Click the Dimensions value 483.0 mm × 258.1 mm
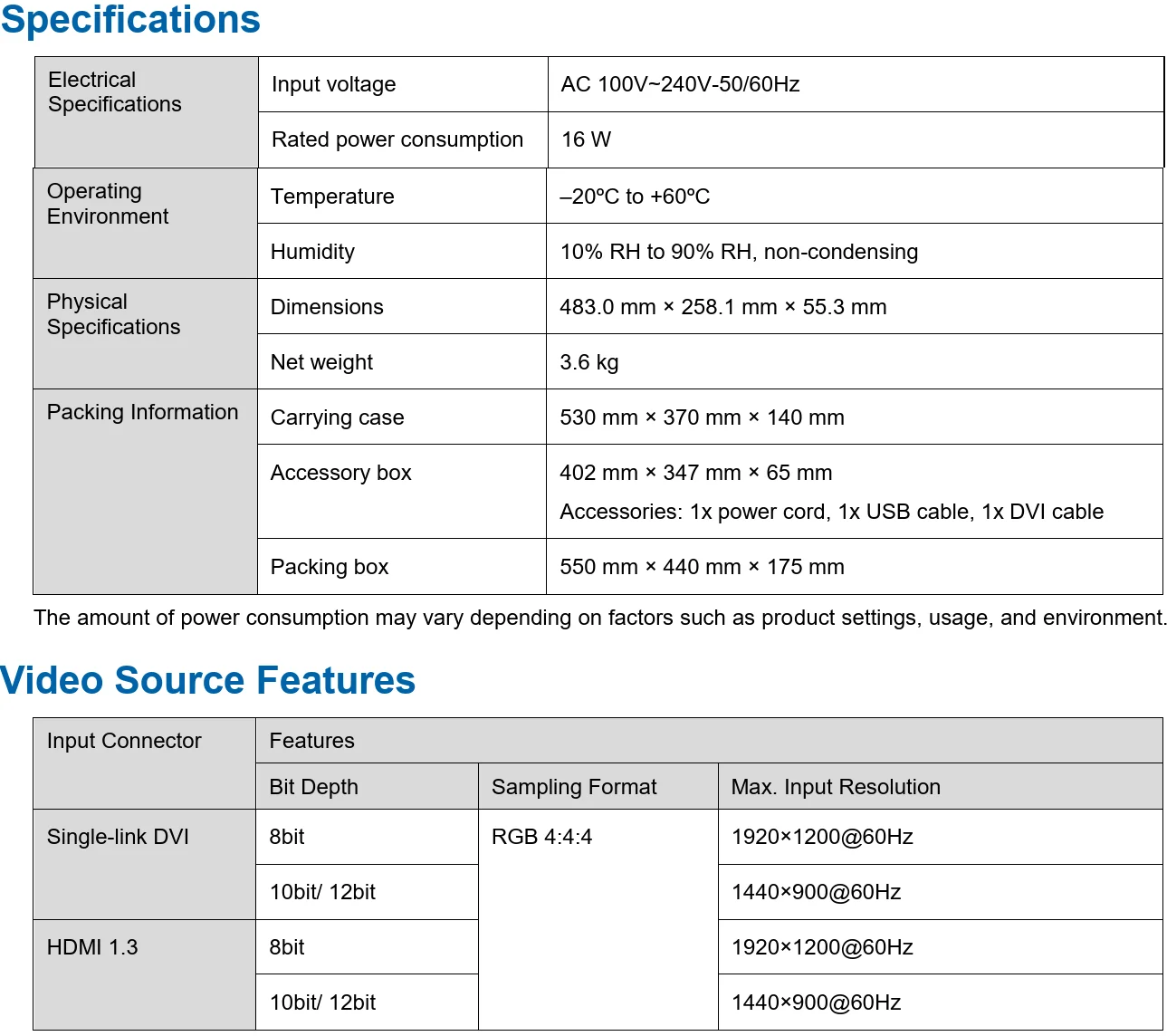The image size is (1167, 1036). pos(722,307)
